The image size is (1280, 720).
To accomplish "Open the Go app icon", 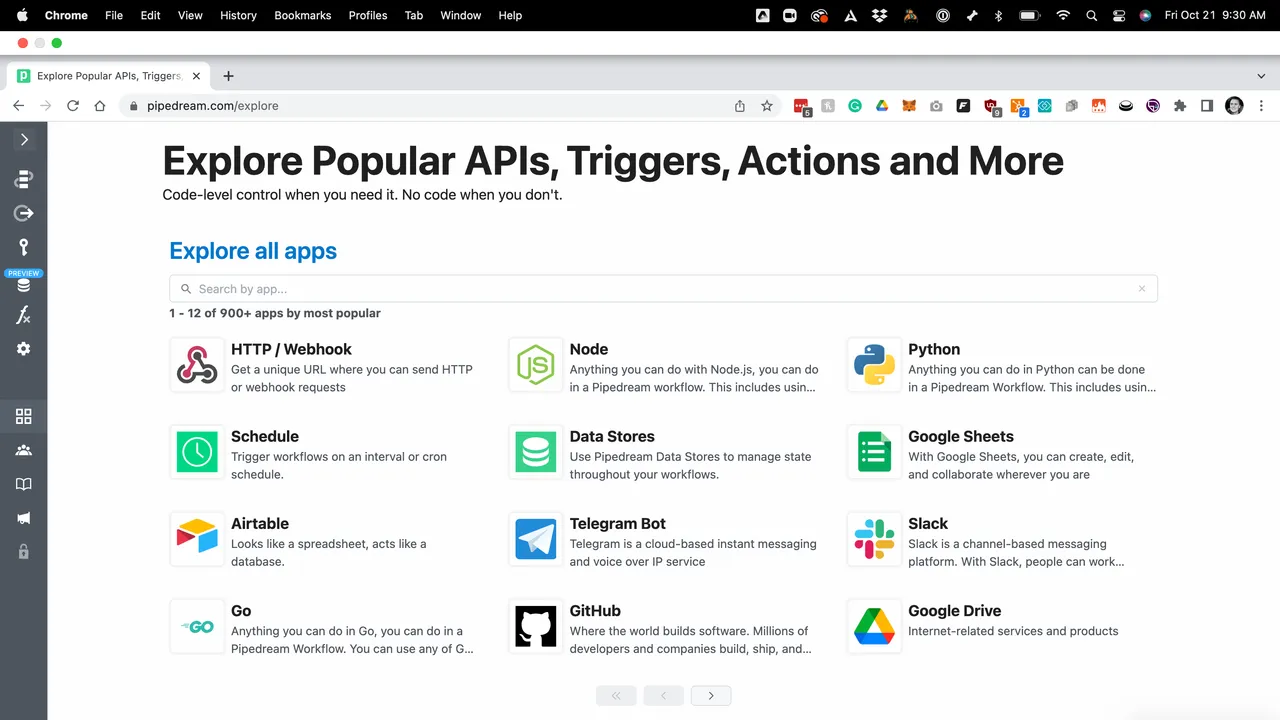I will (197, 626).
